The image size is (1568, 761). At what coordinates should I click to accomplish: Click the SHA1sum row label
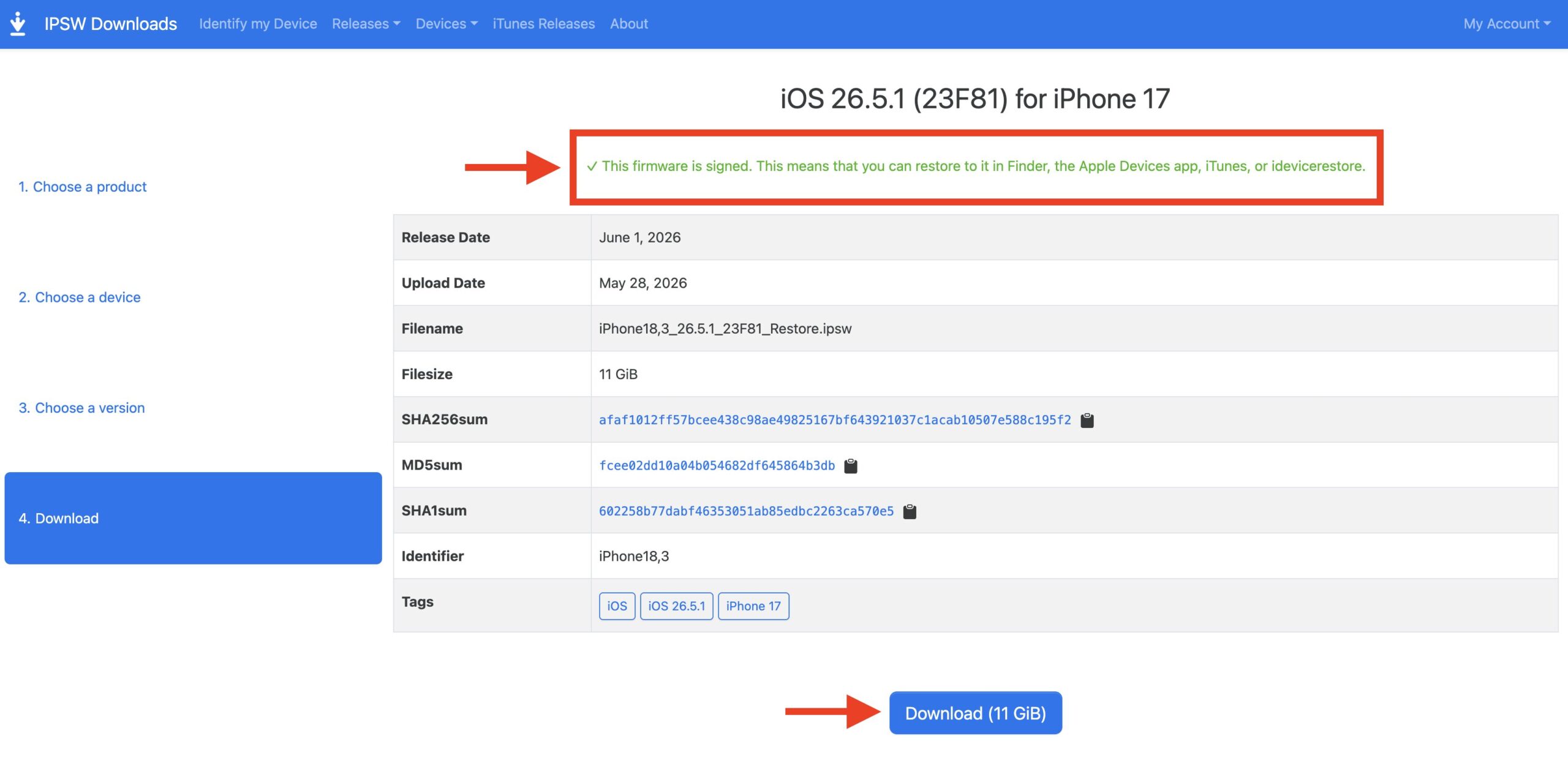pyautogui.click(x=434, y=511)
